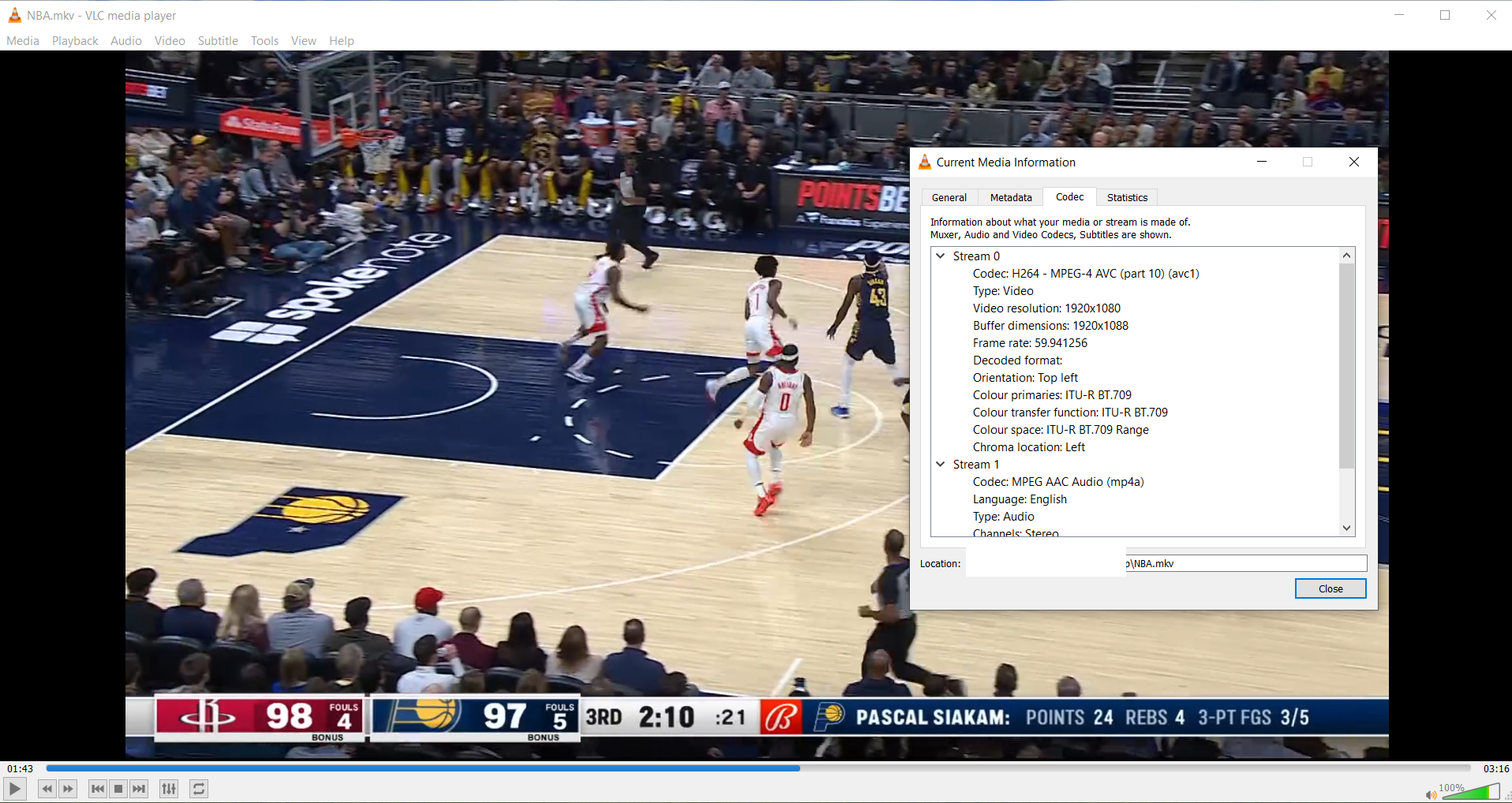Toggle elapsed time display 01:43

(x=21, y=768)
